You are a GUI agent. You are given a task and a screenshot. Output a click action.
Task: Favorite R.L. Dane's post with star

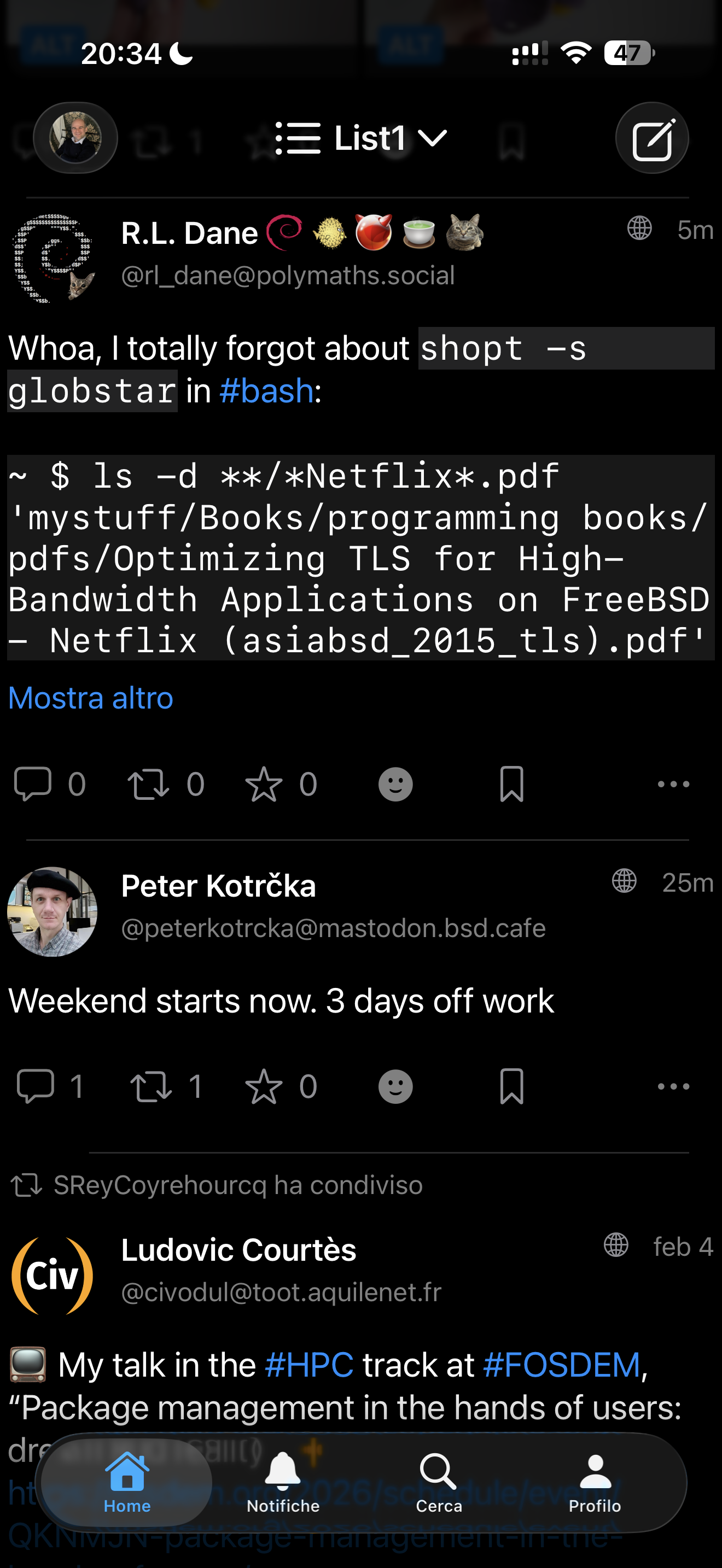[x=264, y=783]
